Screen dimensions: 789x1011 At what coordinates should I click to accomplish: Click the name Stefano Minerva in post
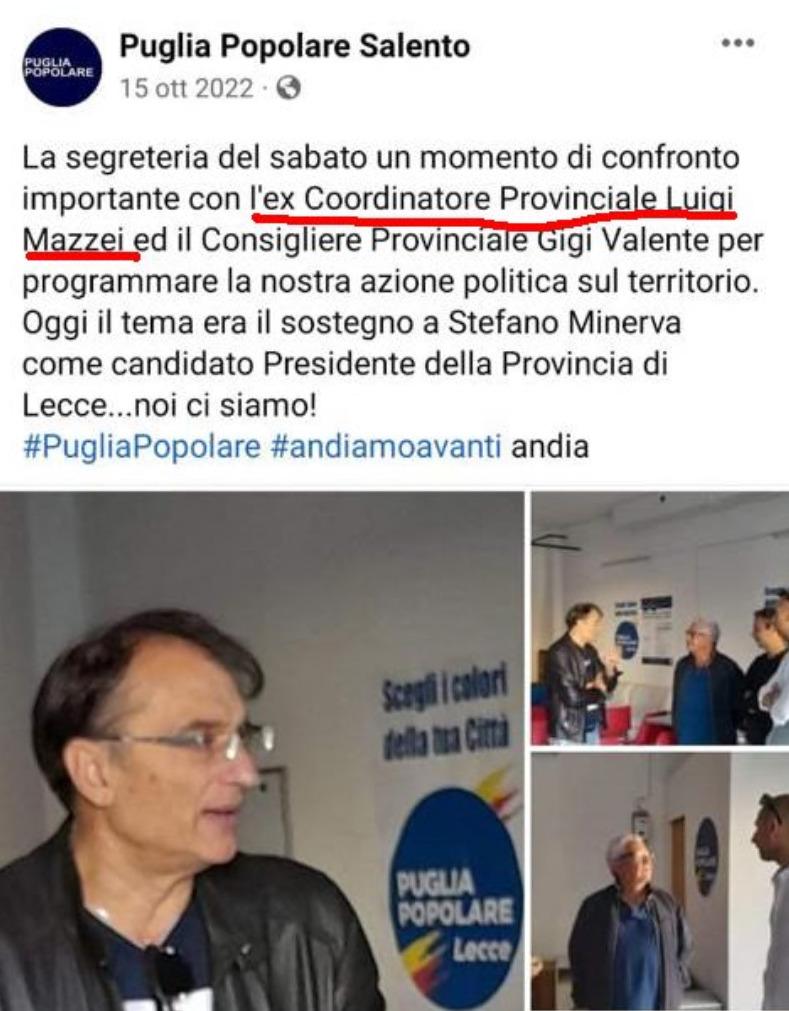565,322
